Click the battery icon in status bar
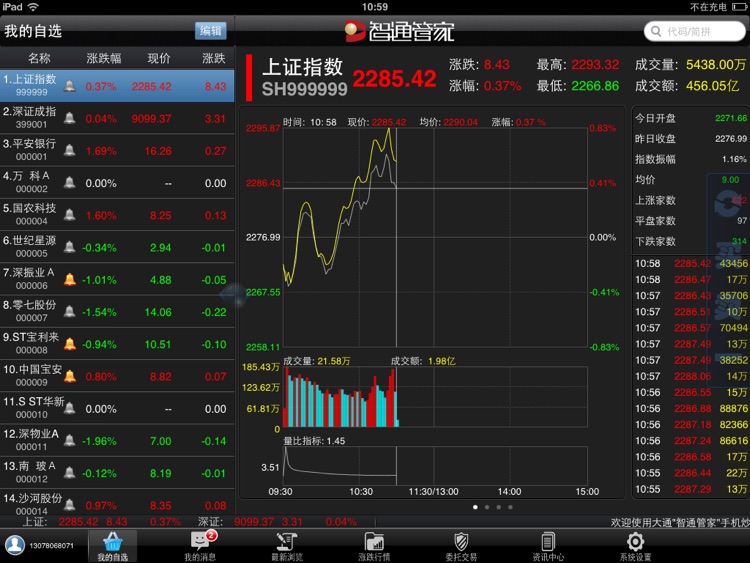The width and height of the screenshot is (750, 563). (x=739, y=7)
